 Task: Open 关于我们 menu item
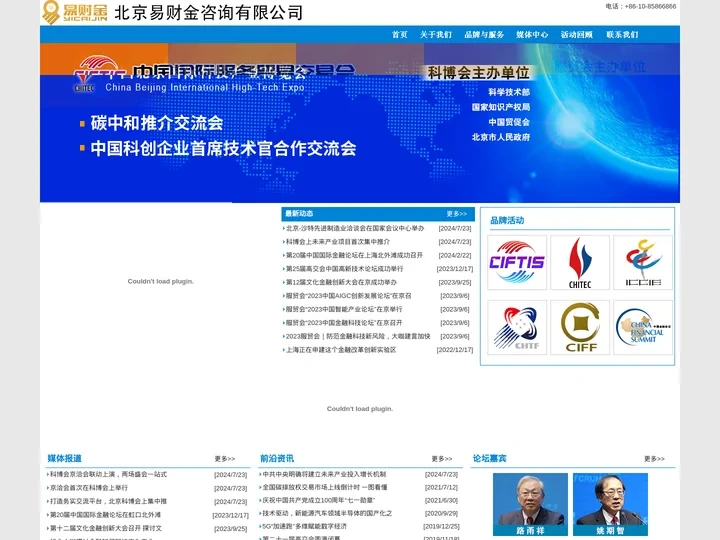pyautogui.click(x=436, y=34)
